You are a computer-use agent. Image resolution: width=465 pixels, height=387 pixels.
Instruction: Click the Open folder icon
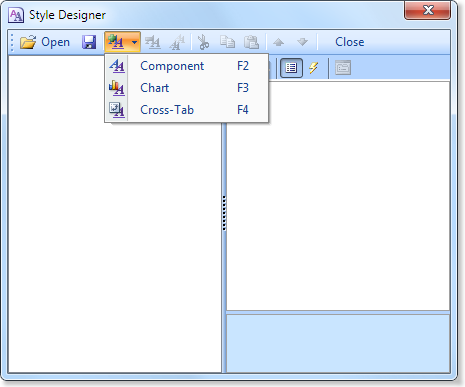pyautogui.click(x=28, y=42)
